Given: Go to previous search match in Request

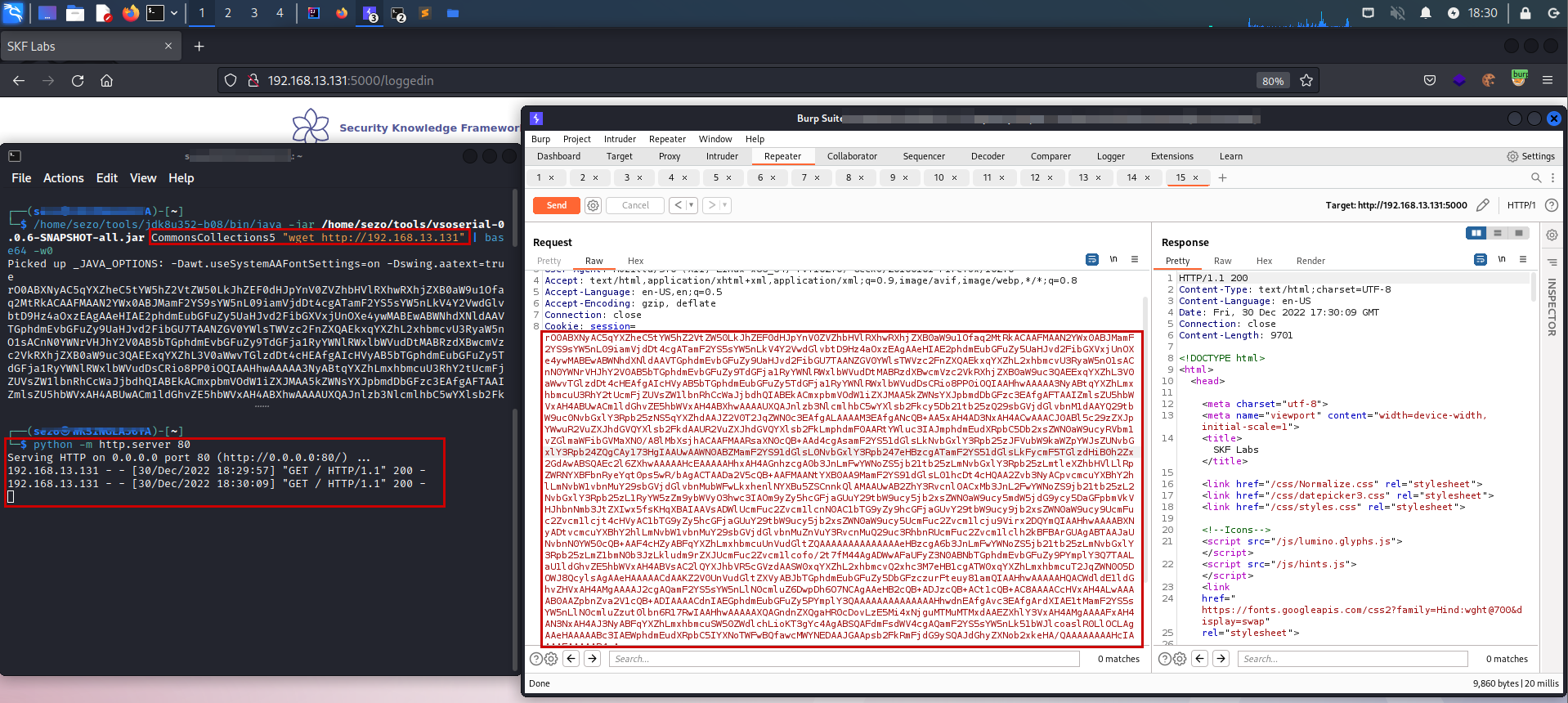Looking at the screenshot, I should (x=571, y=659).
